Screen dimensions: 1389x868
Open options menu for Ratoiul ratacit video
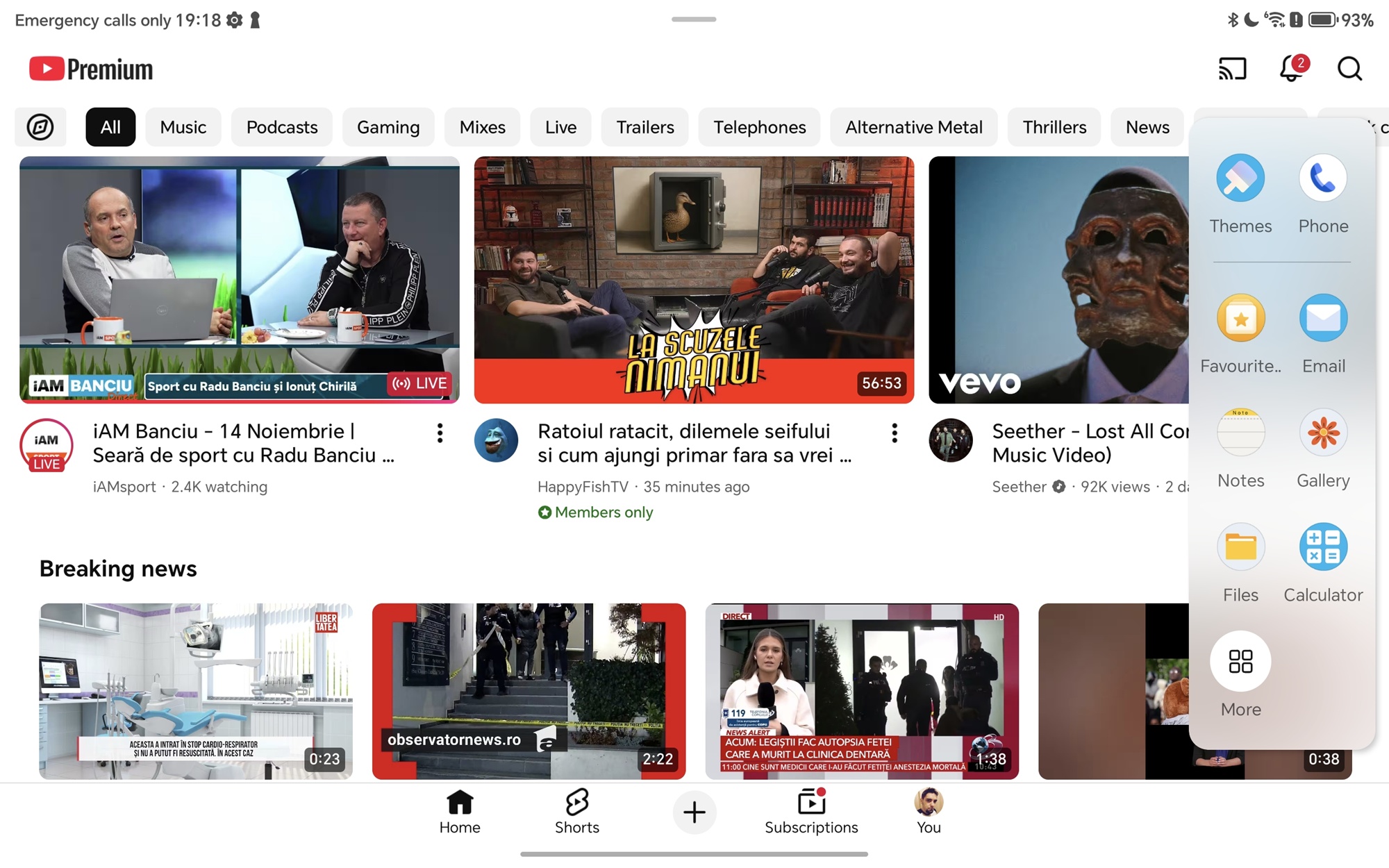tap(895, 433)
